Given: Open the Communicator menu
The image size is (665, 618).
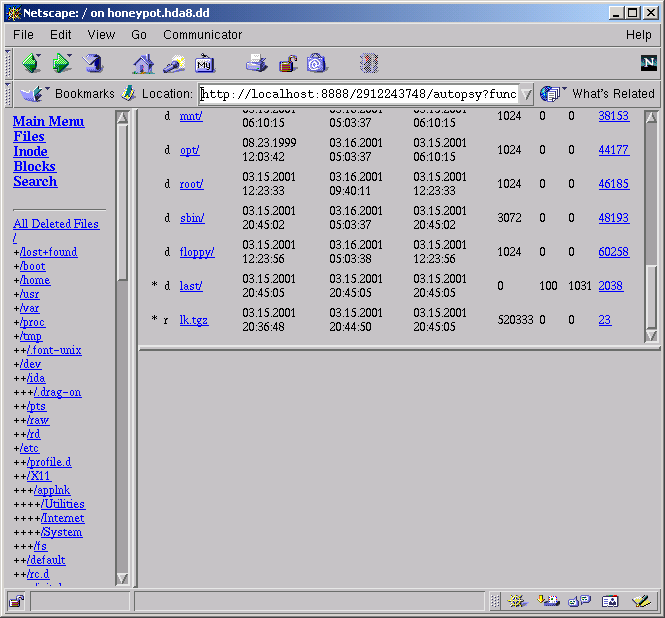Looking at the screenshot, I should click(202, 35).
